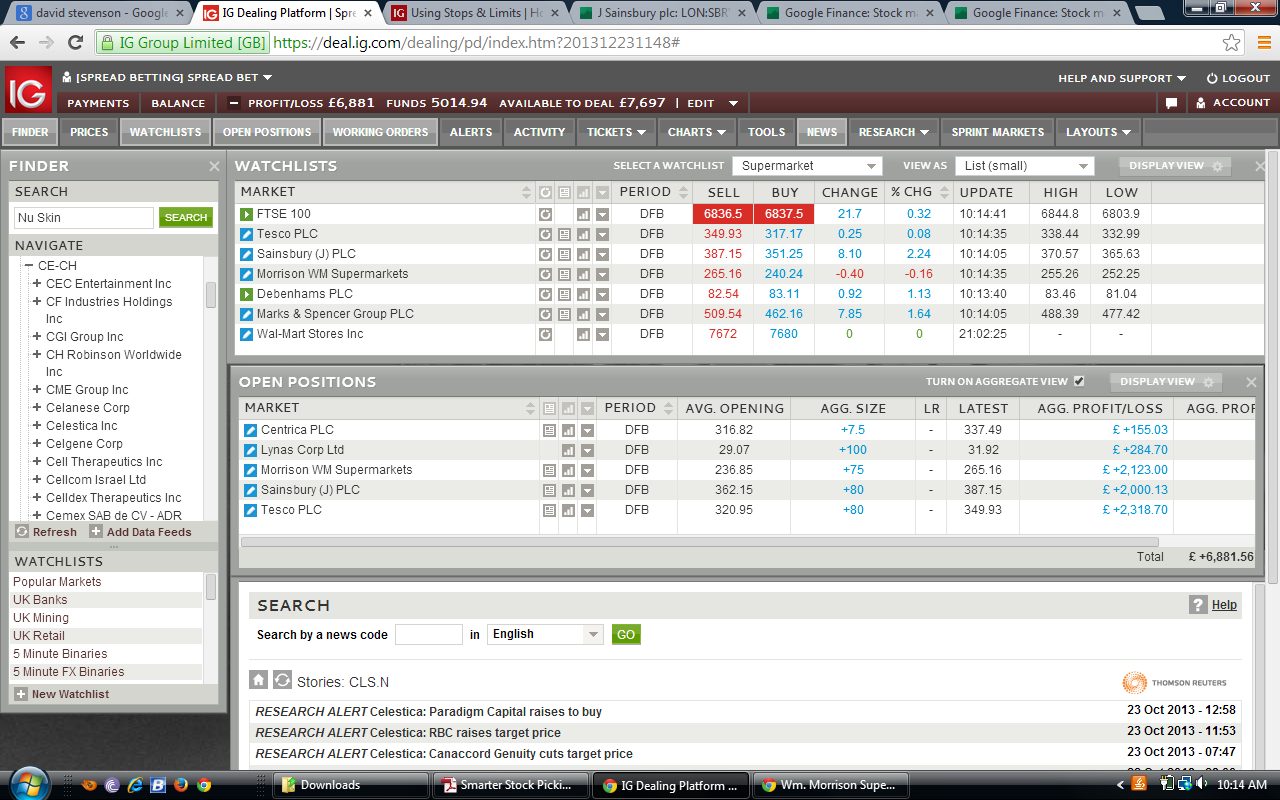The height and width of the screenshot is (800, 1280).
Task: Open Downloads folder in Windows taskbar
Action: tap(350, 785)
